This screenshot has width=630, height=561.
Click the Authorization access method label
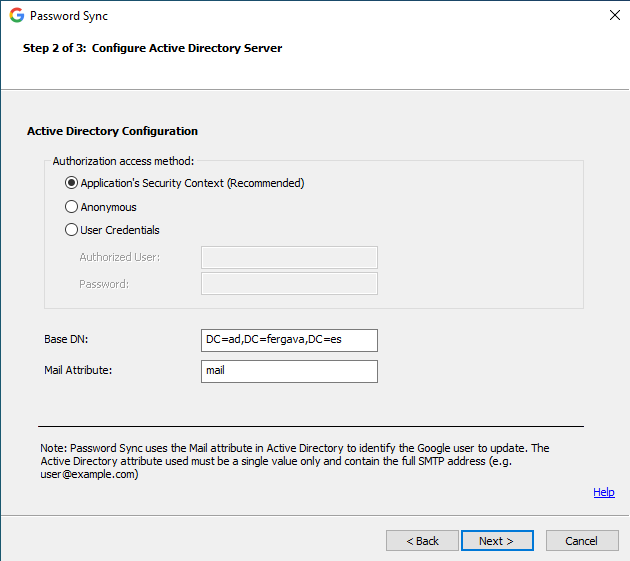pyautogui.click(x=123, y=161)
